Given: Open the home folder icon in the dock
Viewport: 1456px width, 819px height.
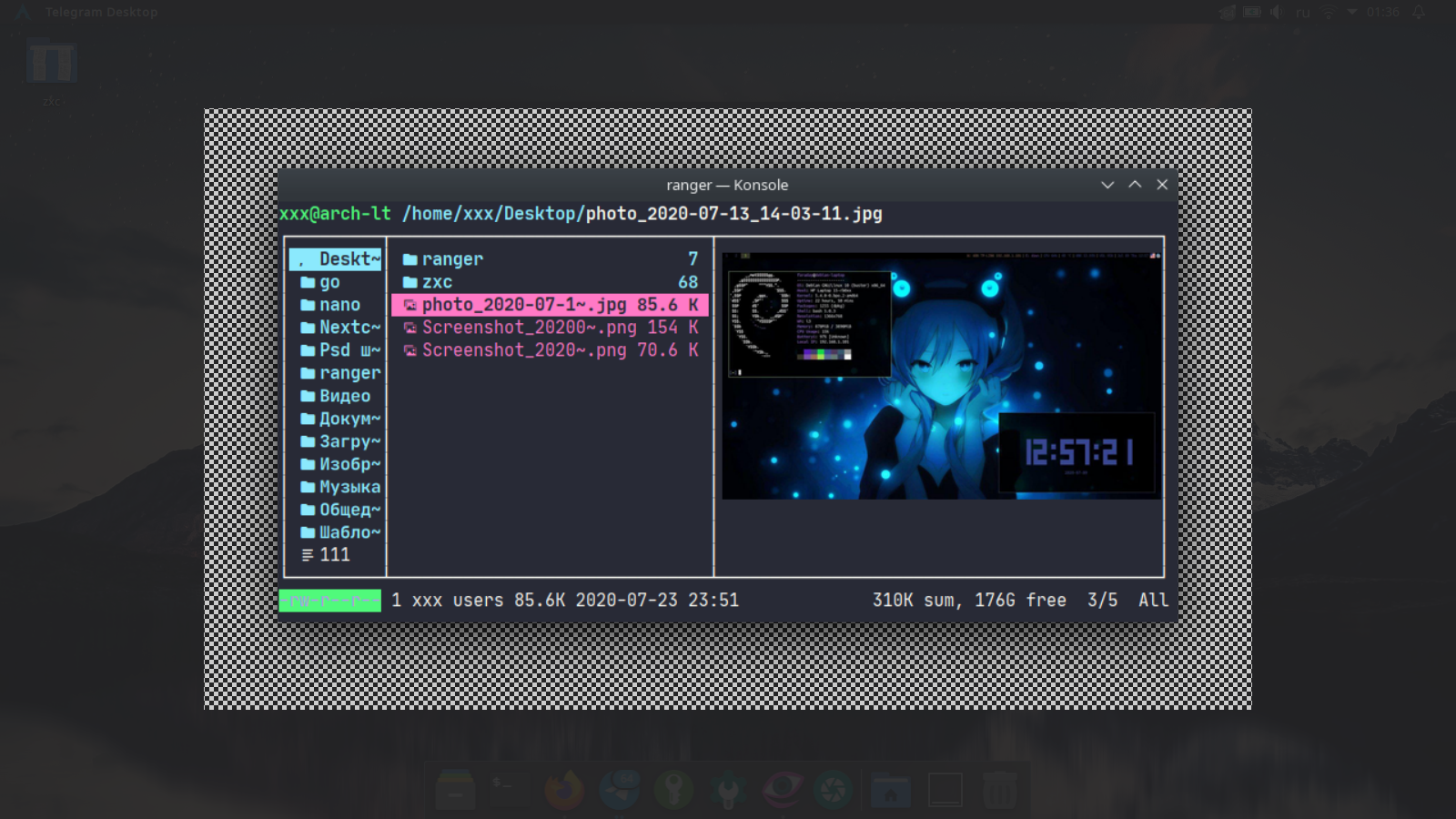Looking at the screenshot, I should click(x=890, y=791).
